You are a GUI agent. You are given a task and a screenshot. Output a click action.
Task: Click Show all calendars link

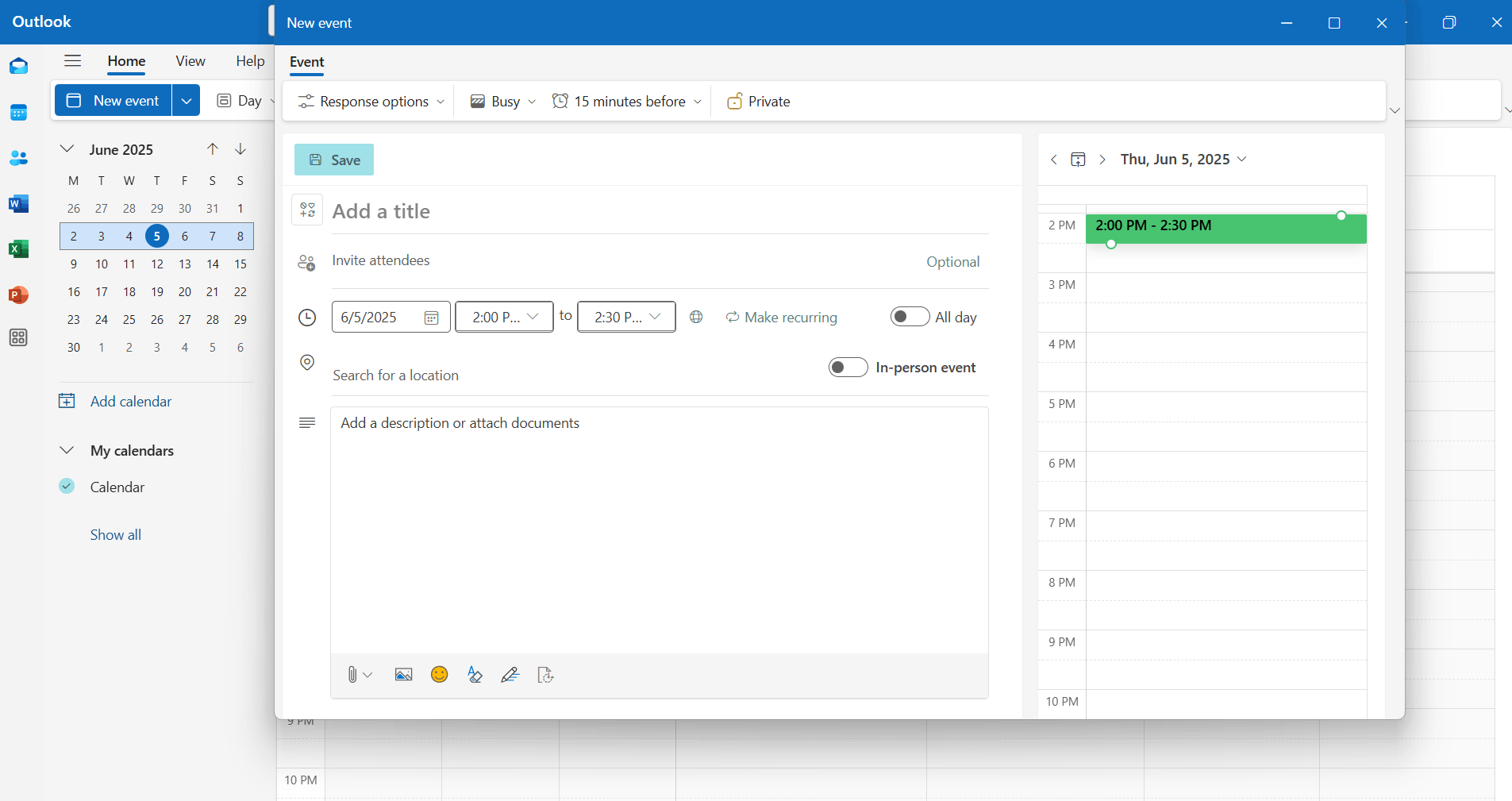[x=115, y=533]
